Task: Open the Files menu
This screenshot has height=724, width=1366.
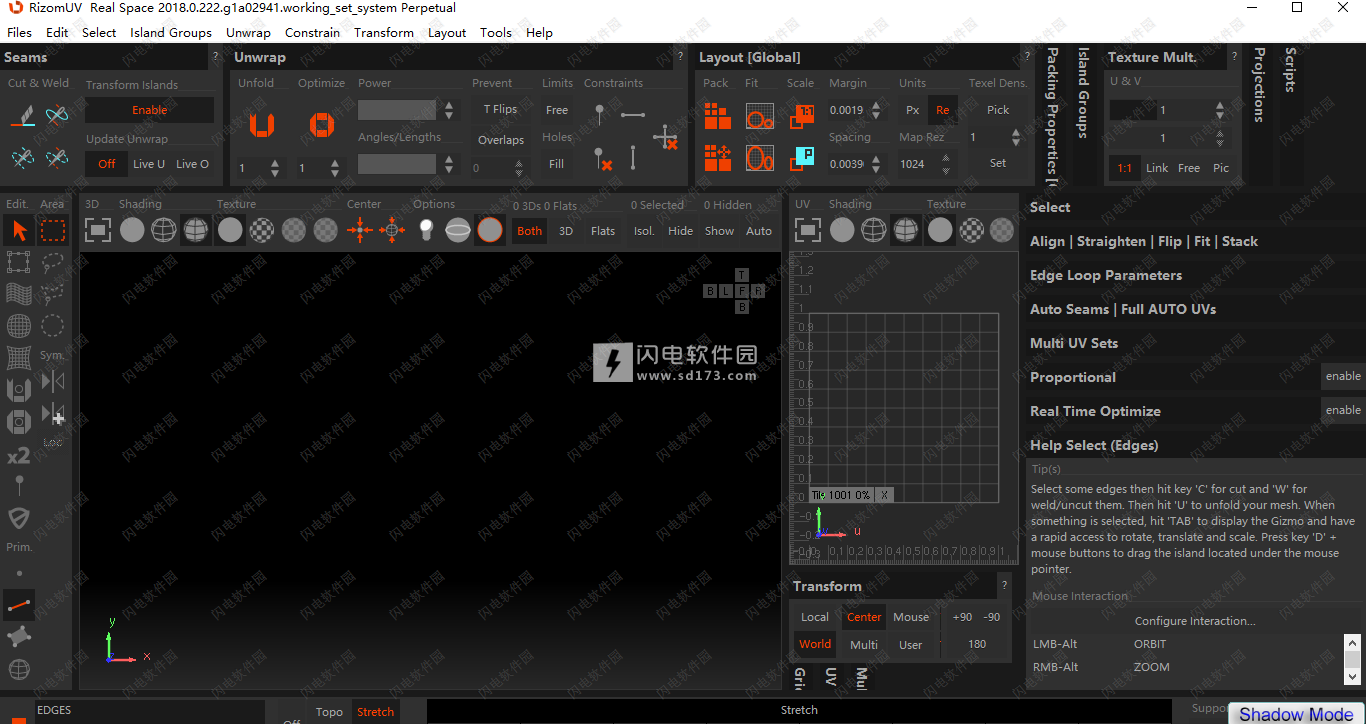Action: point(19,32)
